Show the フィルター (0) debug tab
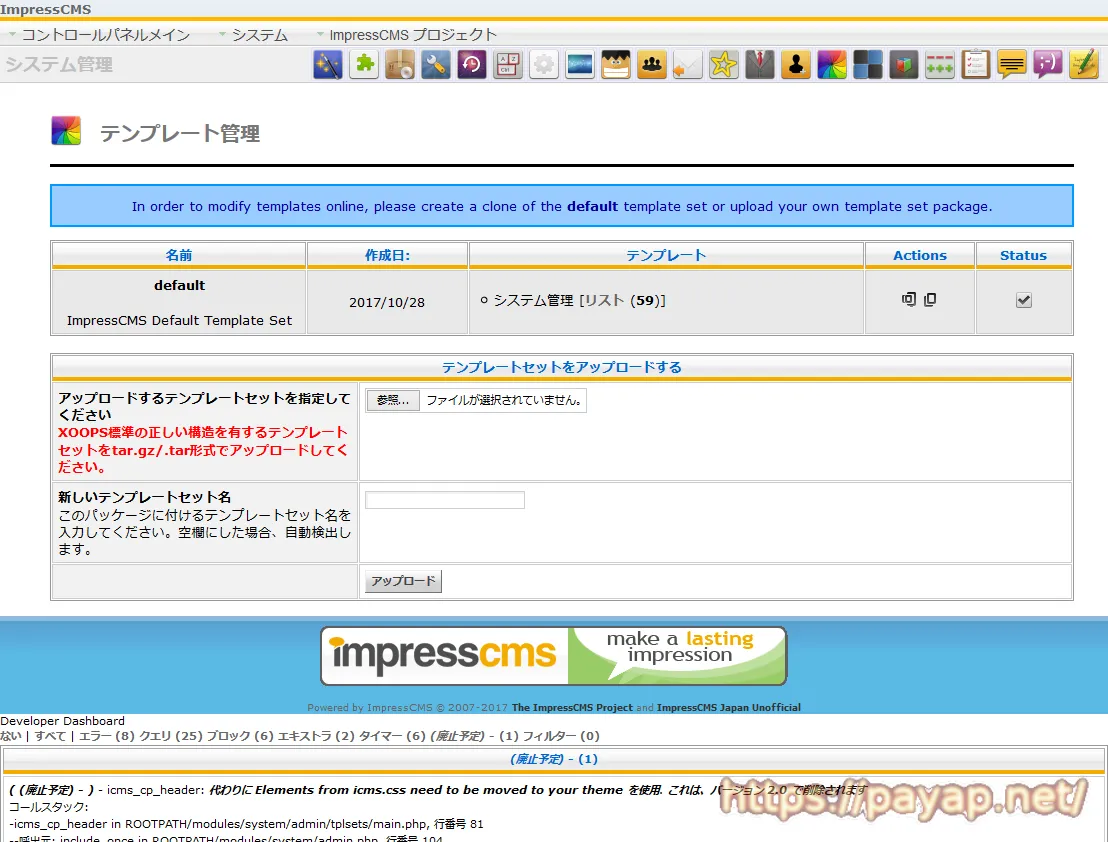This screenshot has height=842, width=1108. point(561,736)
